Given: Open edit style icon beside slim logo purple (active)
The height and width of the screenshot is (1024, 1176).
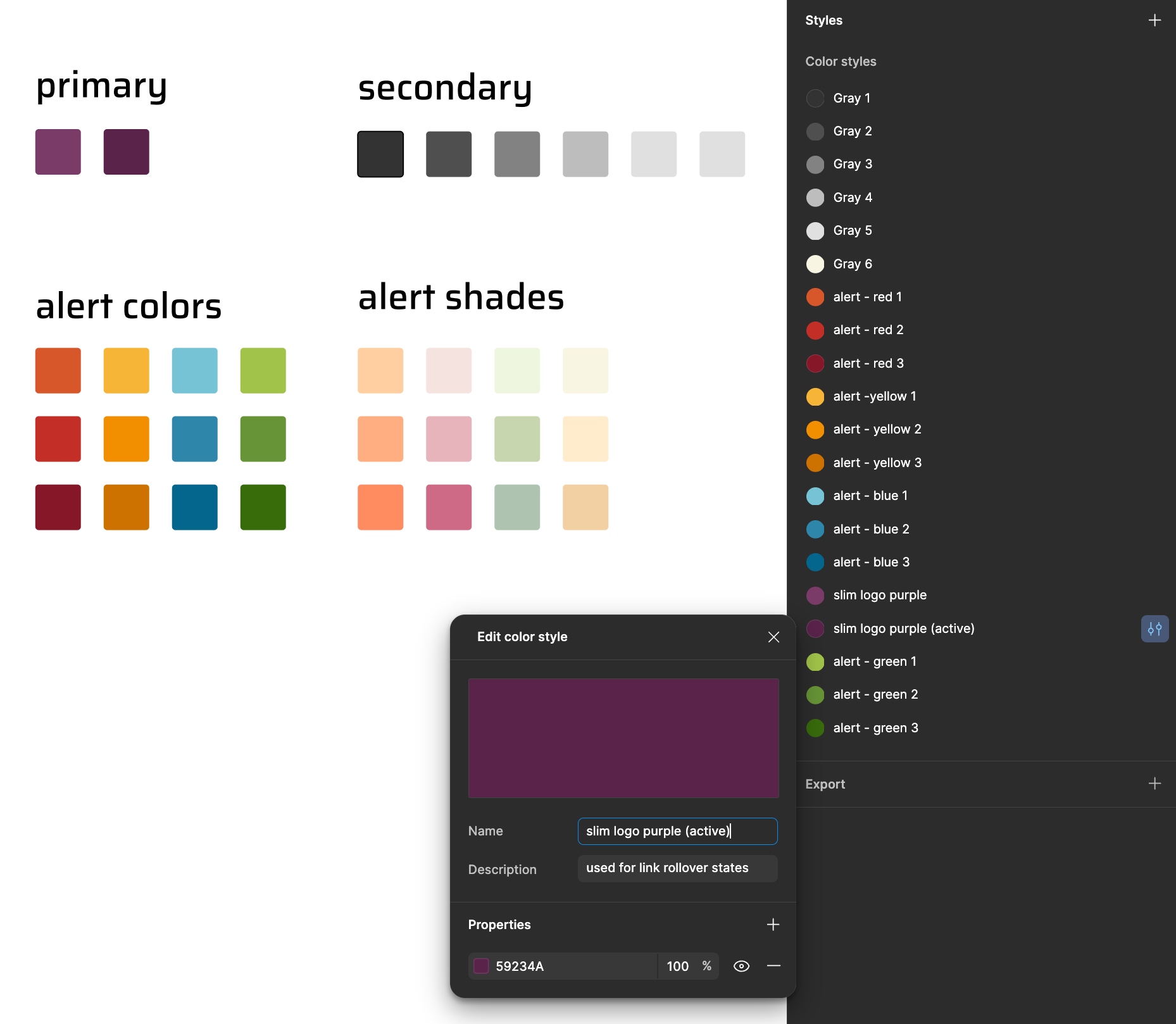Looking at the screenshot, I should [1154, 629].
